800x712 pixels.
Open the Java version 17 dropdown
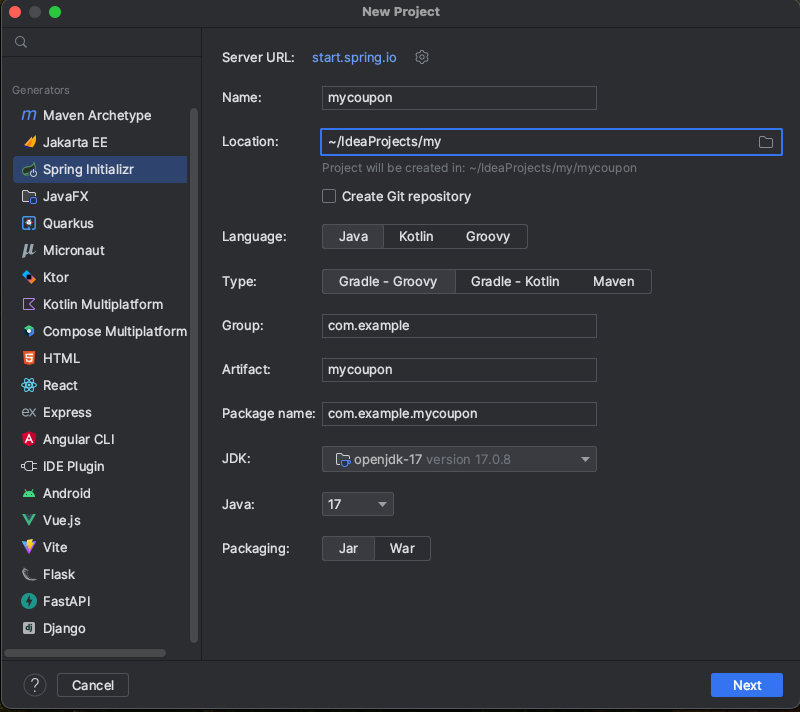358,504
